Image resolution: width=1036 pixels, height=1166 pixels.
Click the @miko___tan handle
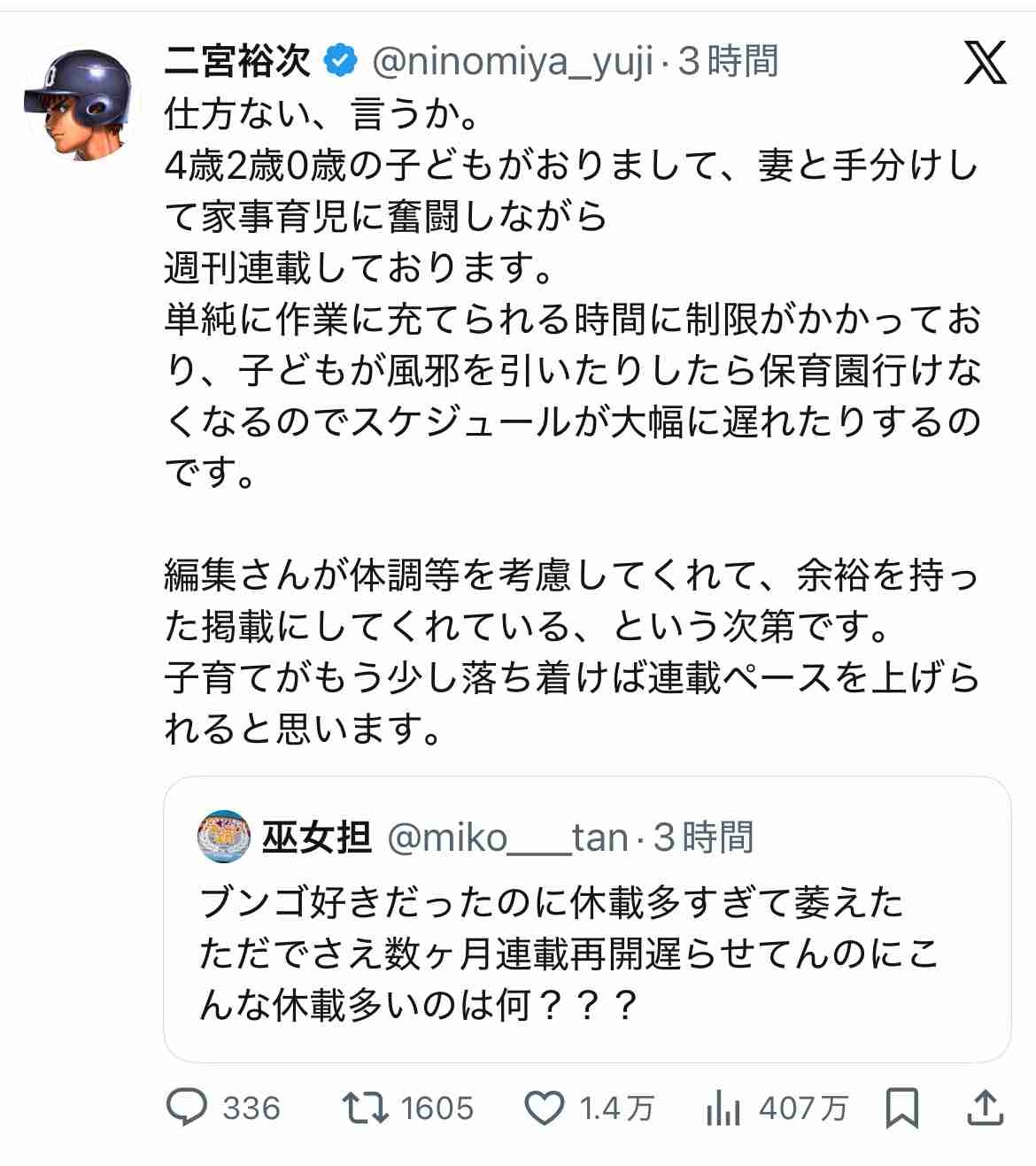508,838
